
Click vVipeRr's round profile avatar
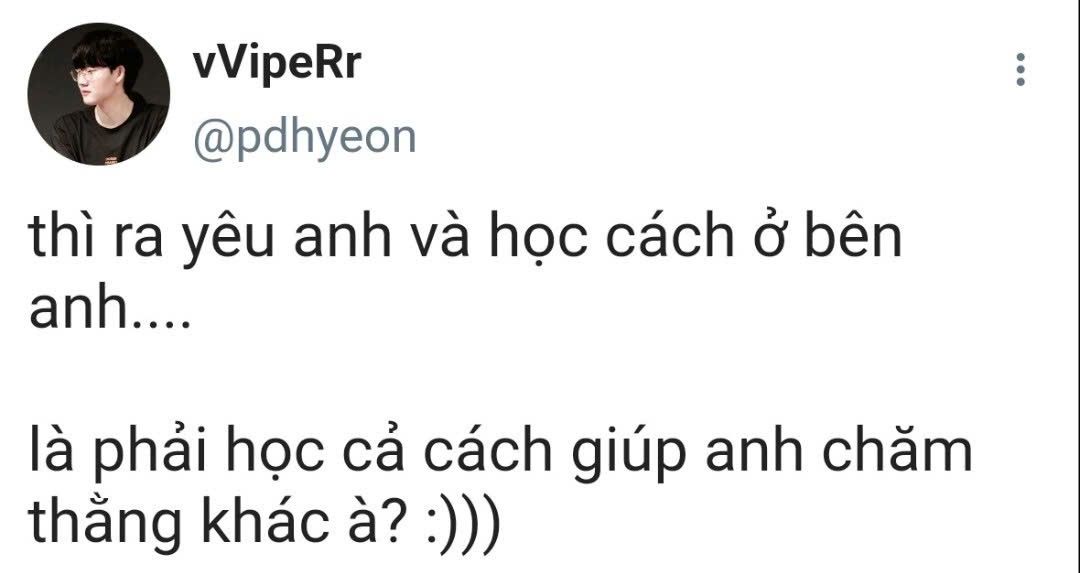pyautogui.click(x=98, y=94)
